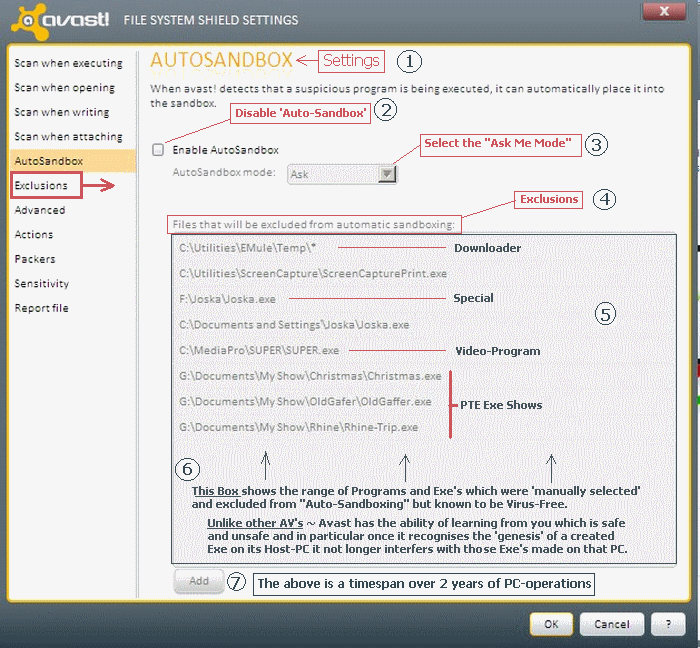
Task: Open the Scan when executing section
Action: [68, 63]
